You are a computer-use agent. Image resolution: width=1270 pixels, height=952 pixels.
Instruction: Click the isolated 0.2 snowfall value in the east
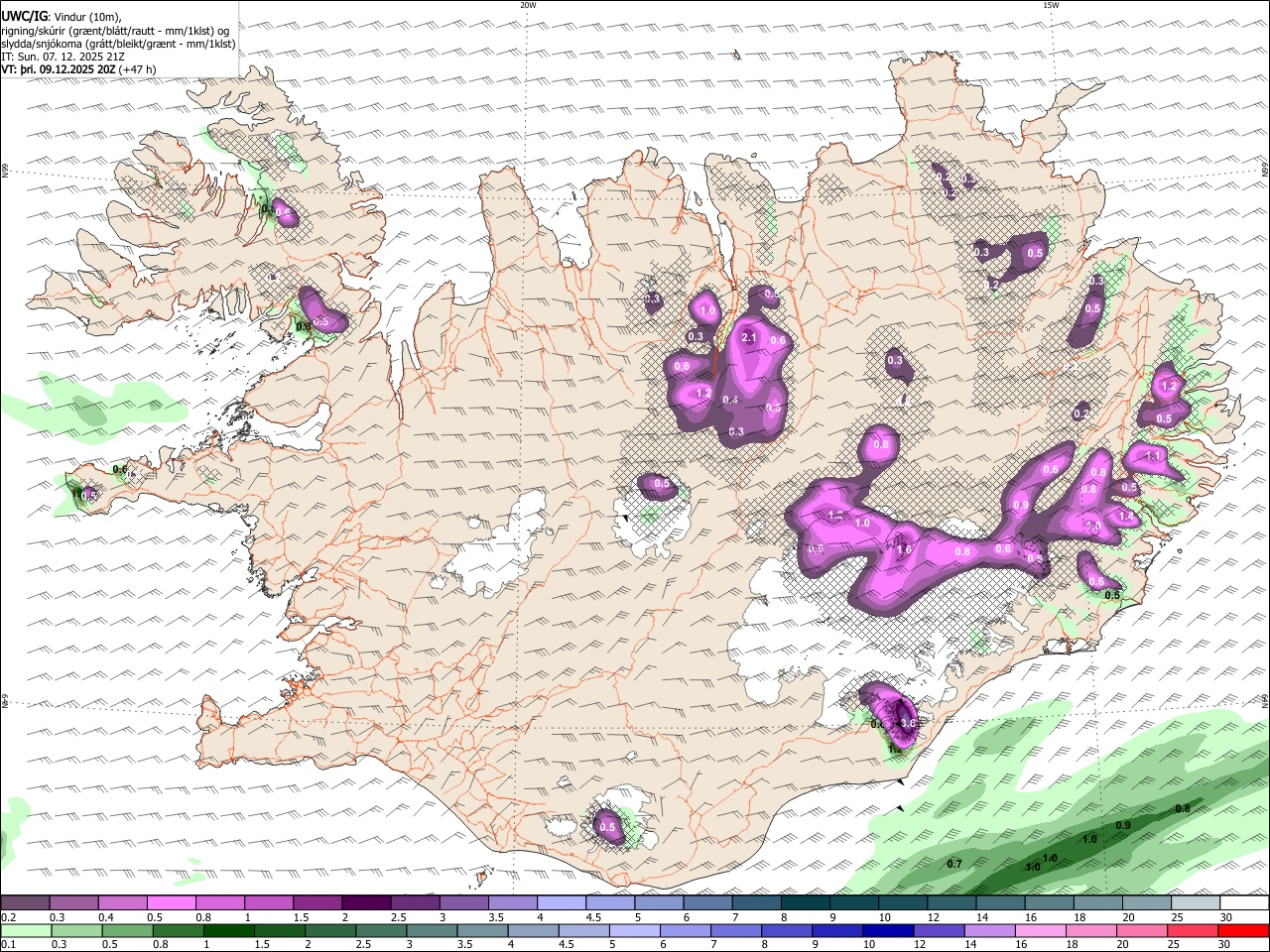pyautogui.click(x=1081, y=414)
